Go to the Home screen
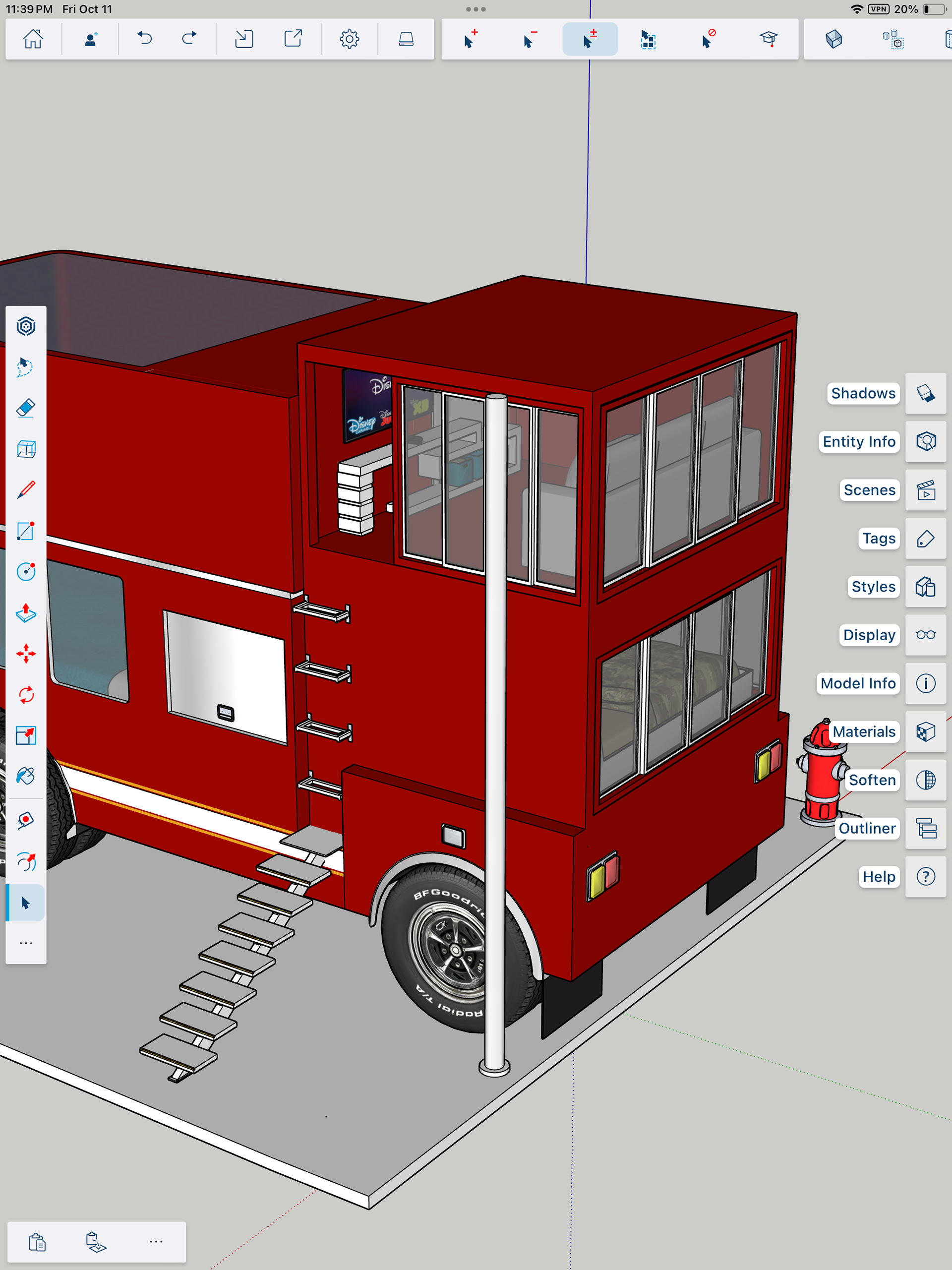952x1270 pixels. [x=33, y=39]
